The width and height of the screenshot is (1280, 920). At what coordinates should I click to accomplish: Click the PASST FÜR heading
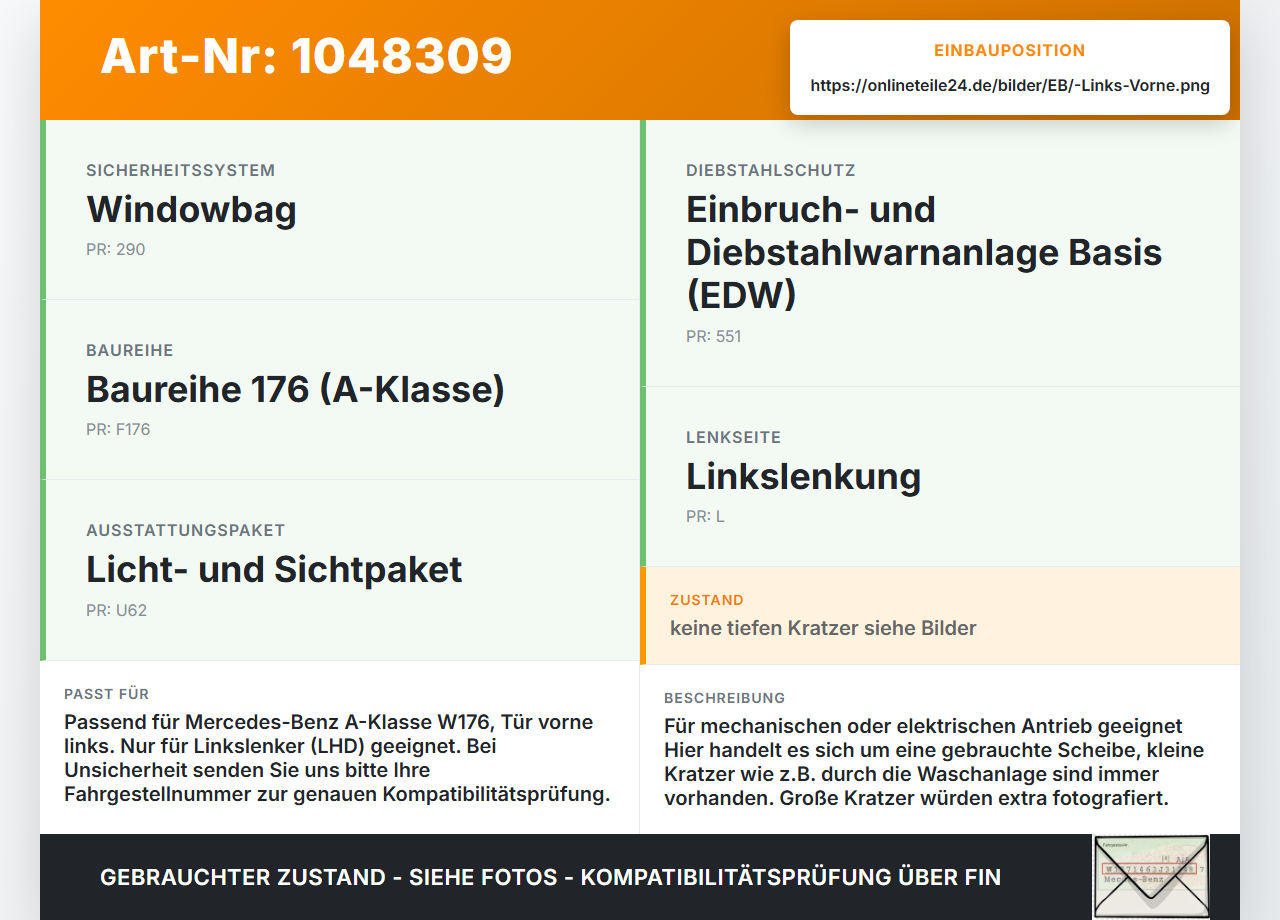(107, 694)
